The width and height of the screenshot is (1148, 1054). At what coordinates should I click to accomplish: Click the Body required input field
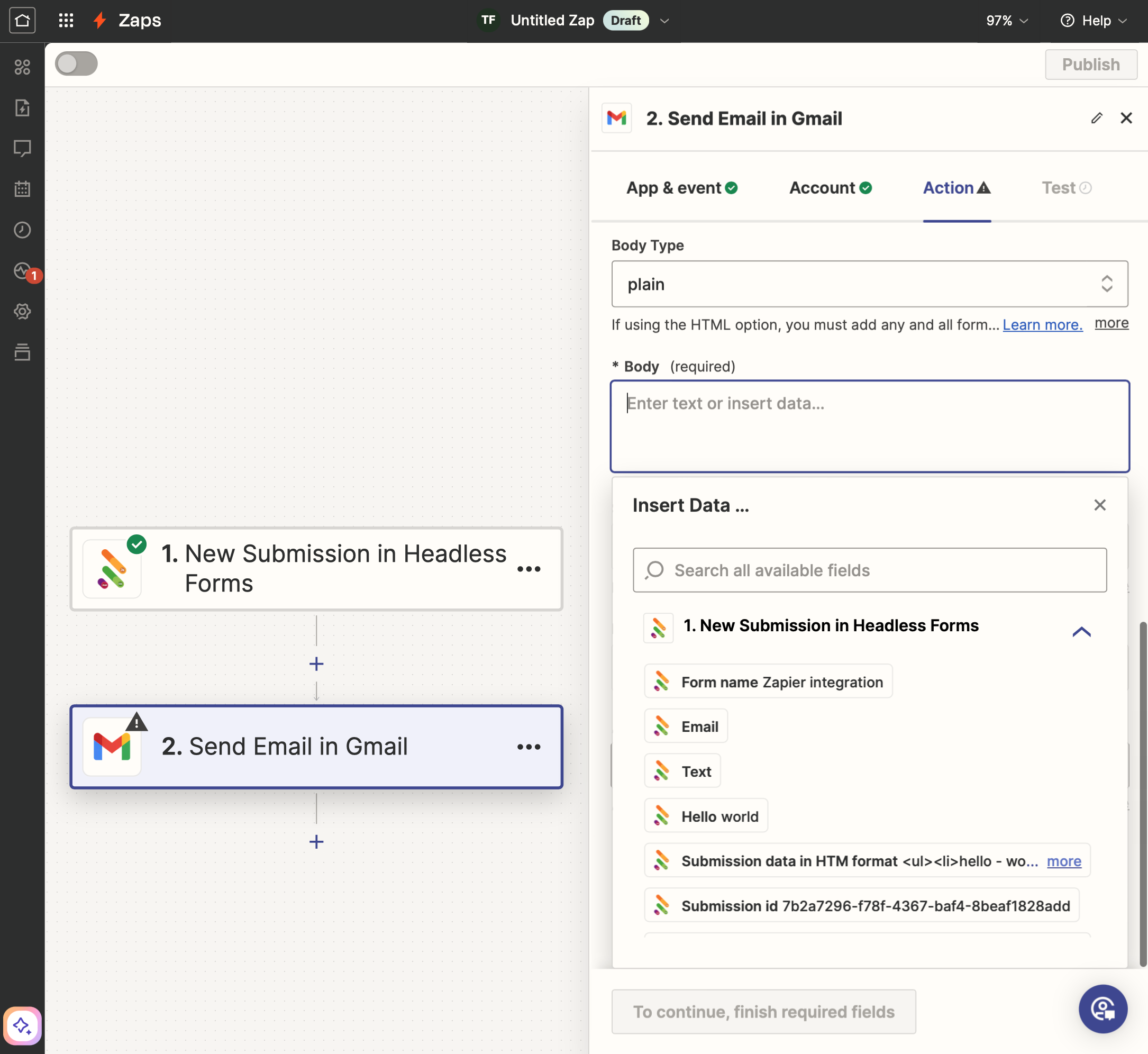870,425
